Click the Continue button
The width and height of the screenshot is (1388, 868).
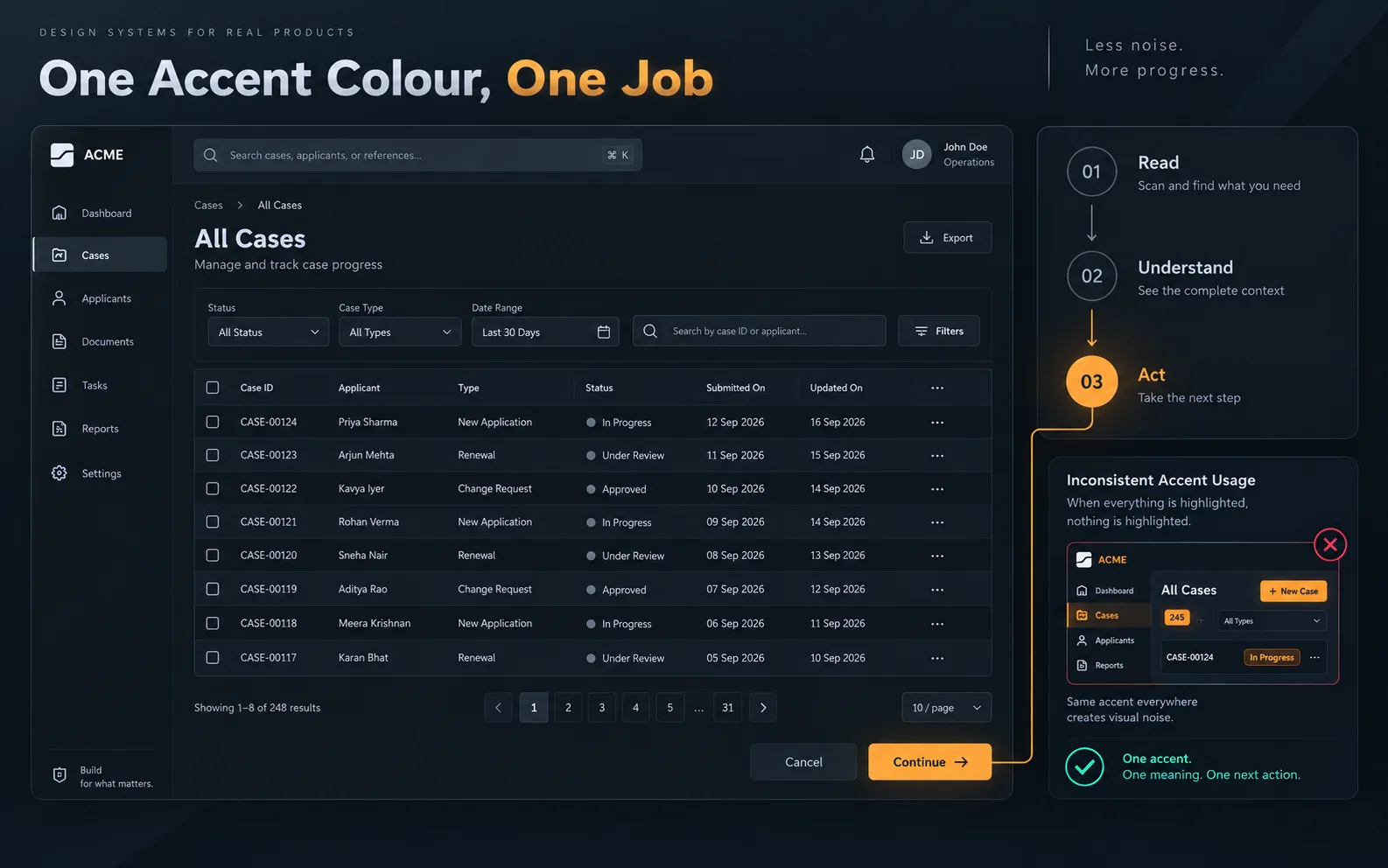click(930, 762)
